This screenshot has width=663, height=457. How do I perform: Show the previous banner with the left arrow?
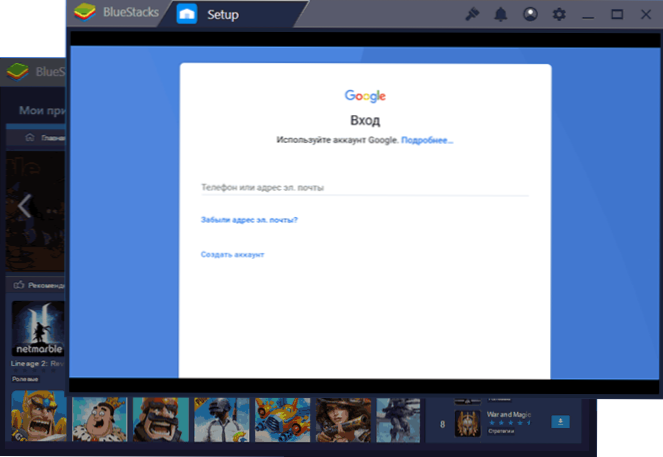25,206
